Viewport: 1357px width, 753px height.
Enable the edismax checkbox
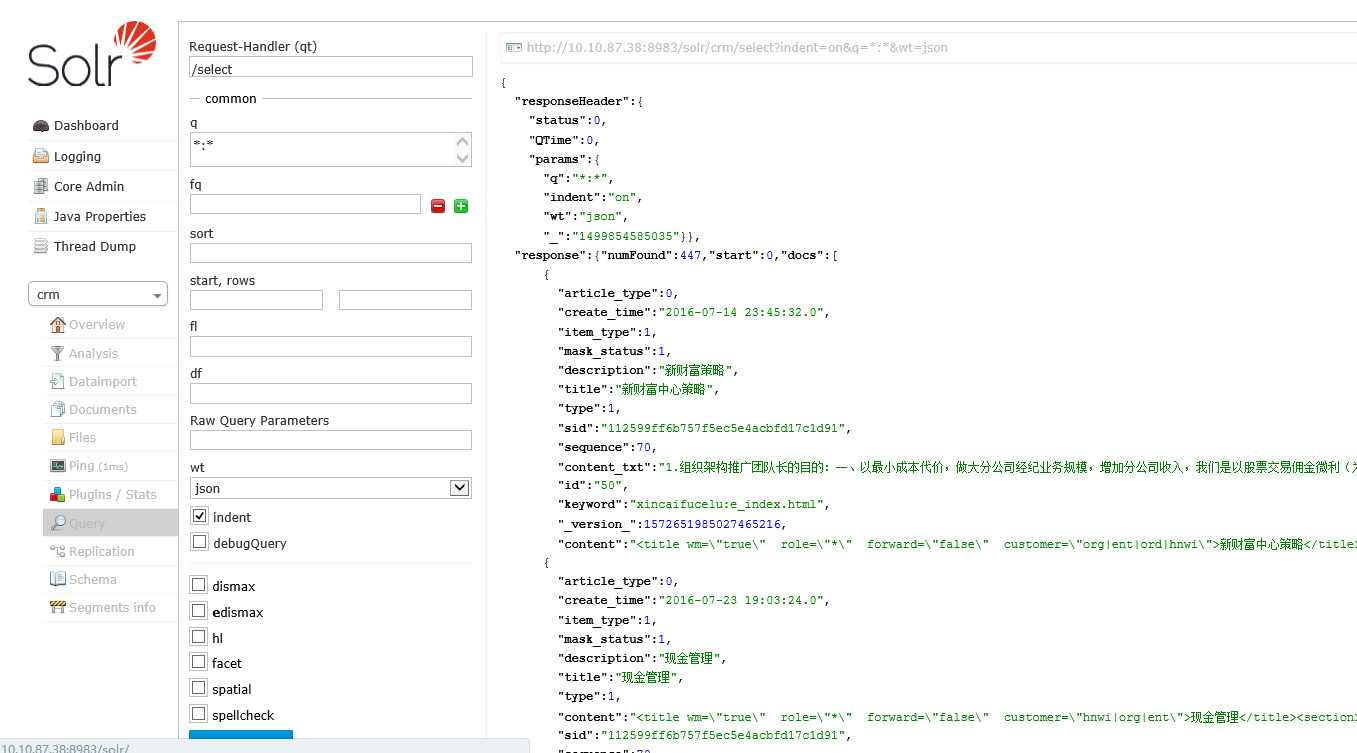tap(199, 611)
